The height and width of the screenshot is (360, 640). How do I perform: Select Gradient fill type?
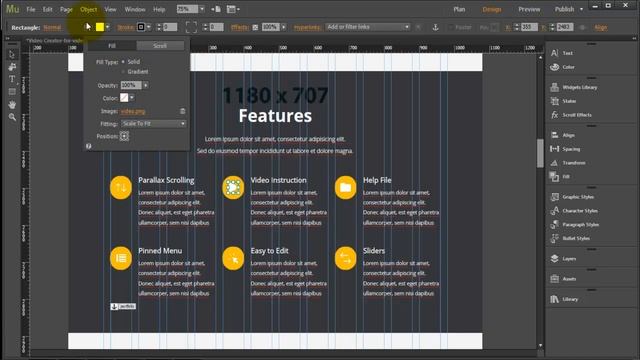(x=135, y=71)
